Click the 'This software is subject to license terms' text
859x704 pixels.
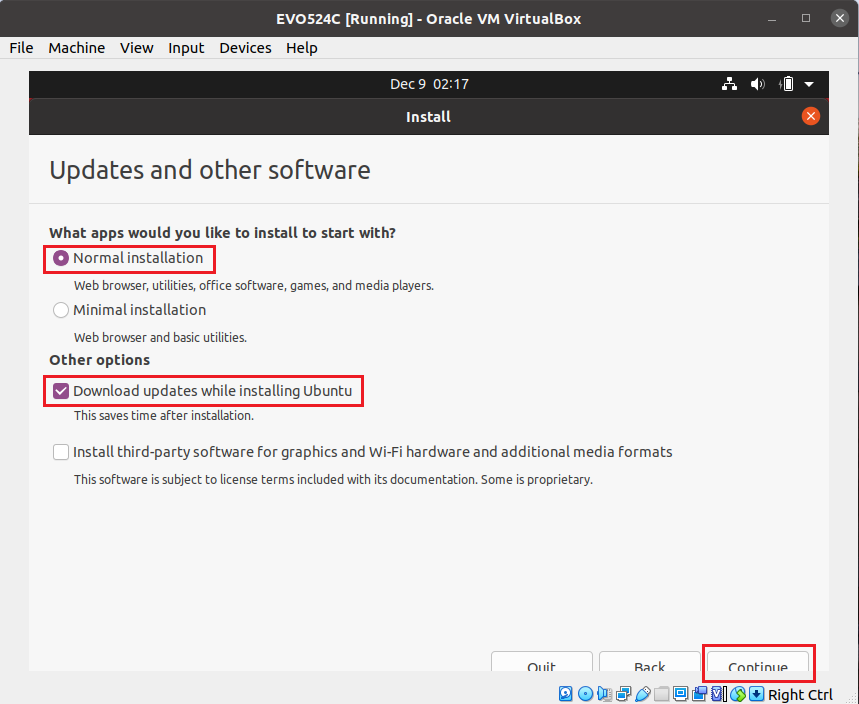[333, 479]
